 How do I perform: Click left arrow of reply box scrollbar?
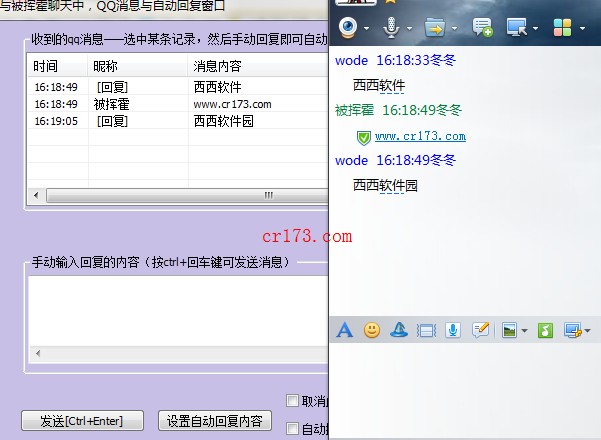(x=38, y=353)
